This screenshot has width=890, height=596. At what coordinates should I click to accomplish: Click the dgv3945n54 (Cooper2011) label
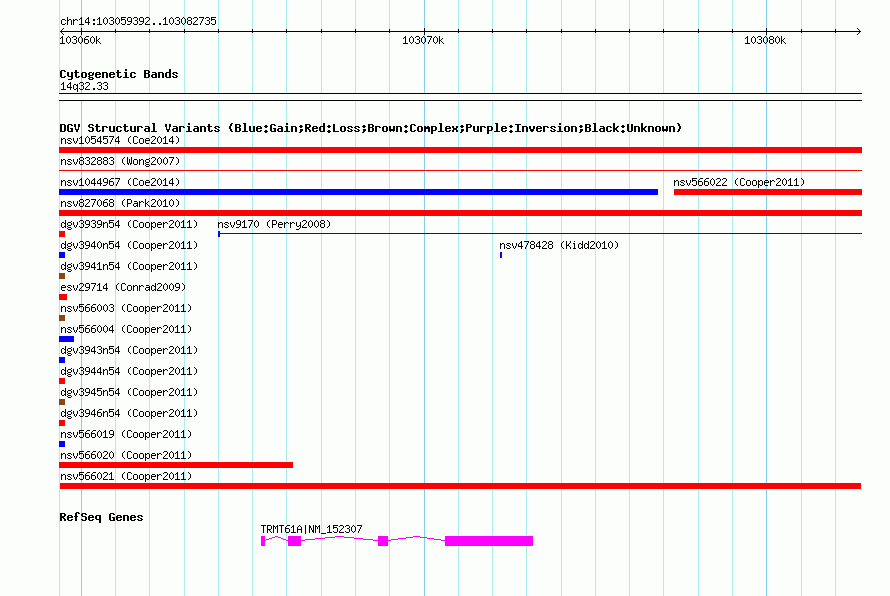click(129, 392)
